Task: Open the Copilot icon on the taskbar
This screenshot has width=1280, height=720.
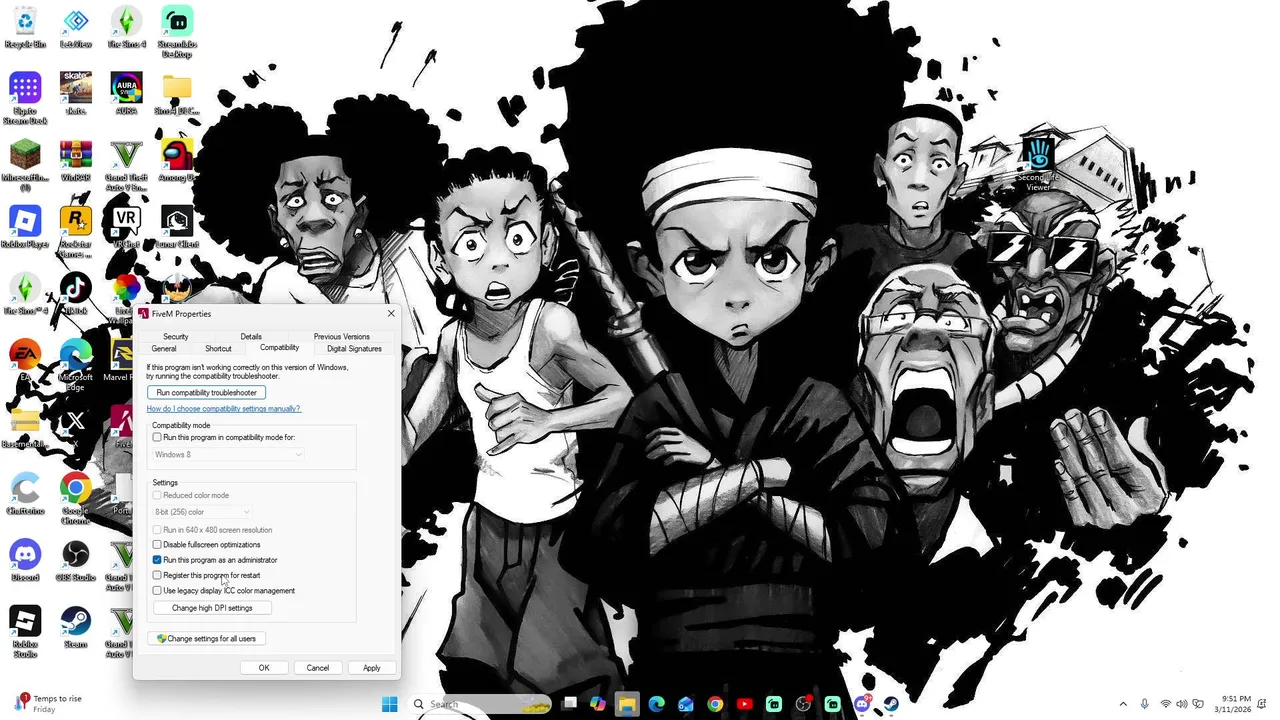Action: point(598,704)
